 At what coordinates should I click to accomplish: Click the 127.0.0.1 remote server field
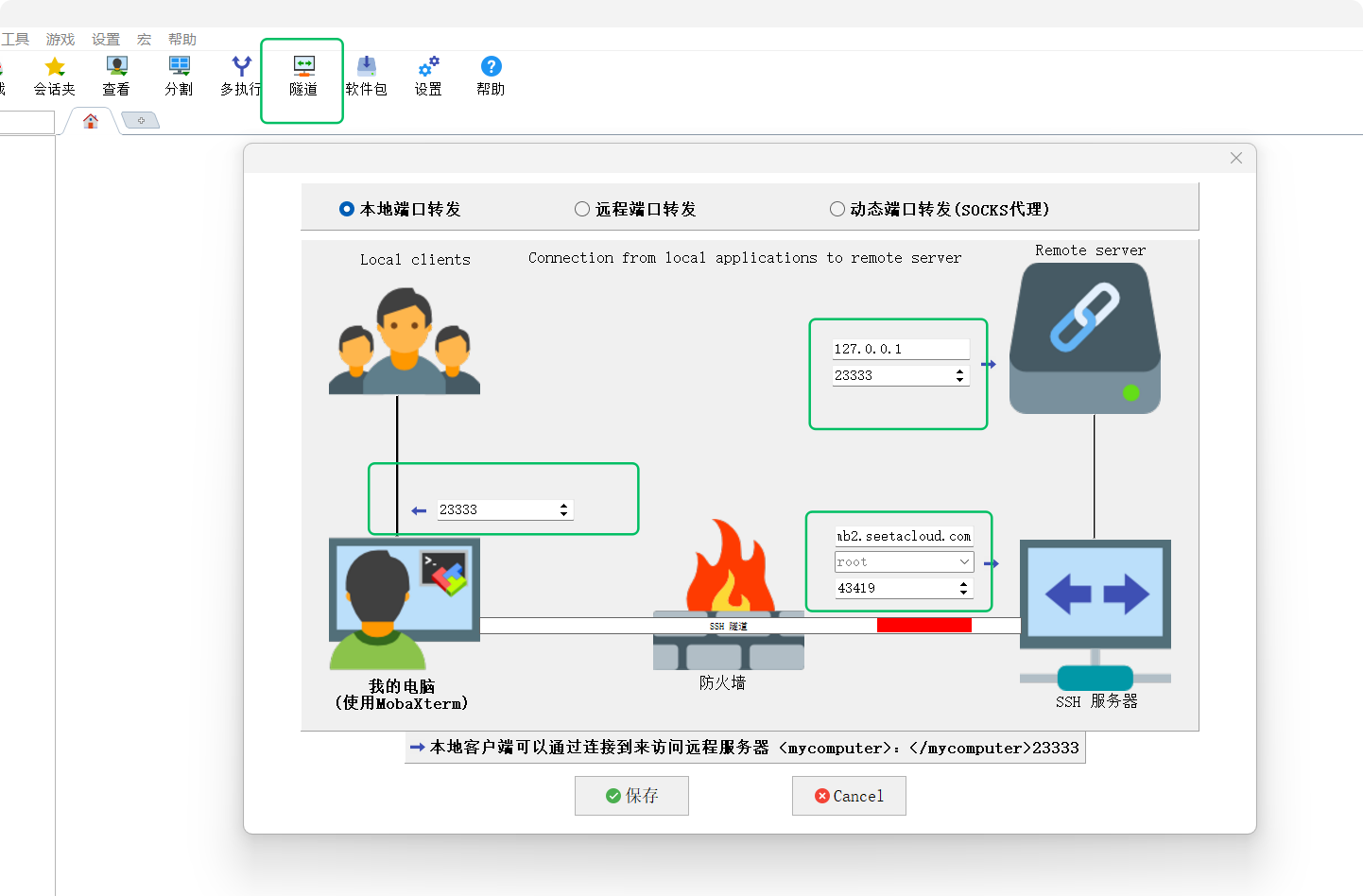[900, 349]
